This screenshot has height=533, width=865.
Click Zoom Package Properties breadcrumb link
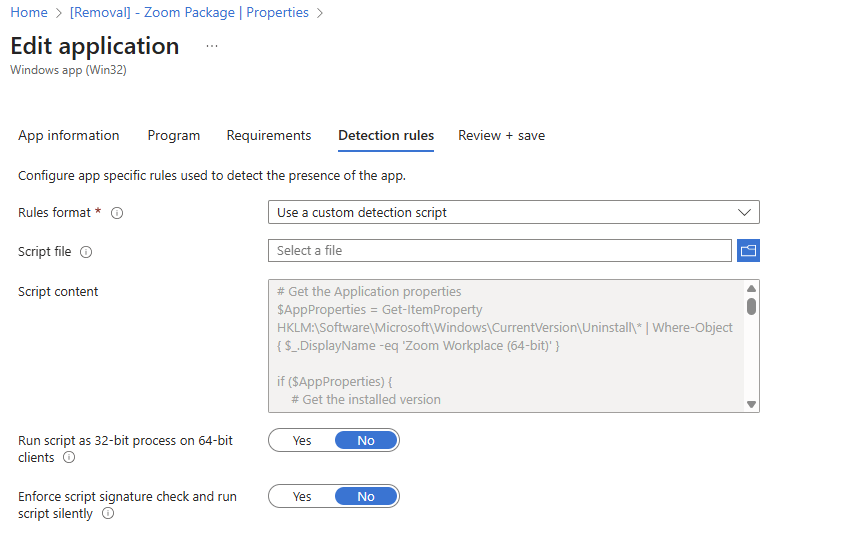tap(190, 12)
